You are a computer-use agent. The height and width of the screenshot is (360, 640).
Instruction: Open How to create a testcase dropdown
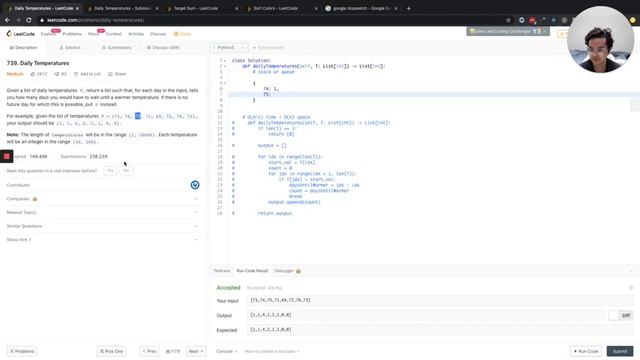point(272,351)
